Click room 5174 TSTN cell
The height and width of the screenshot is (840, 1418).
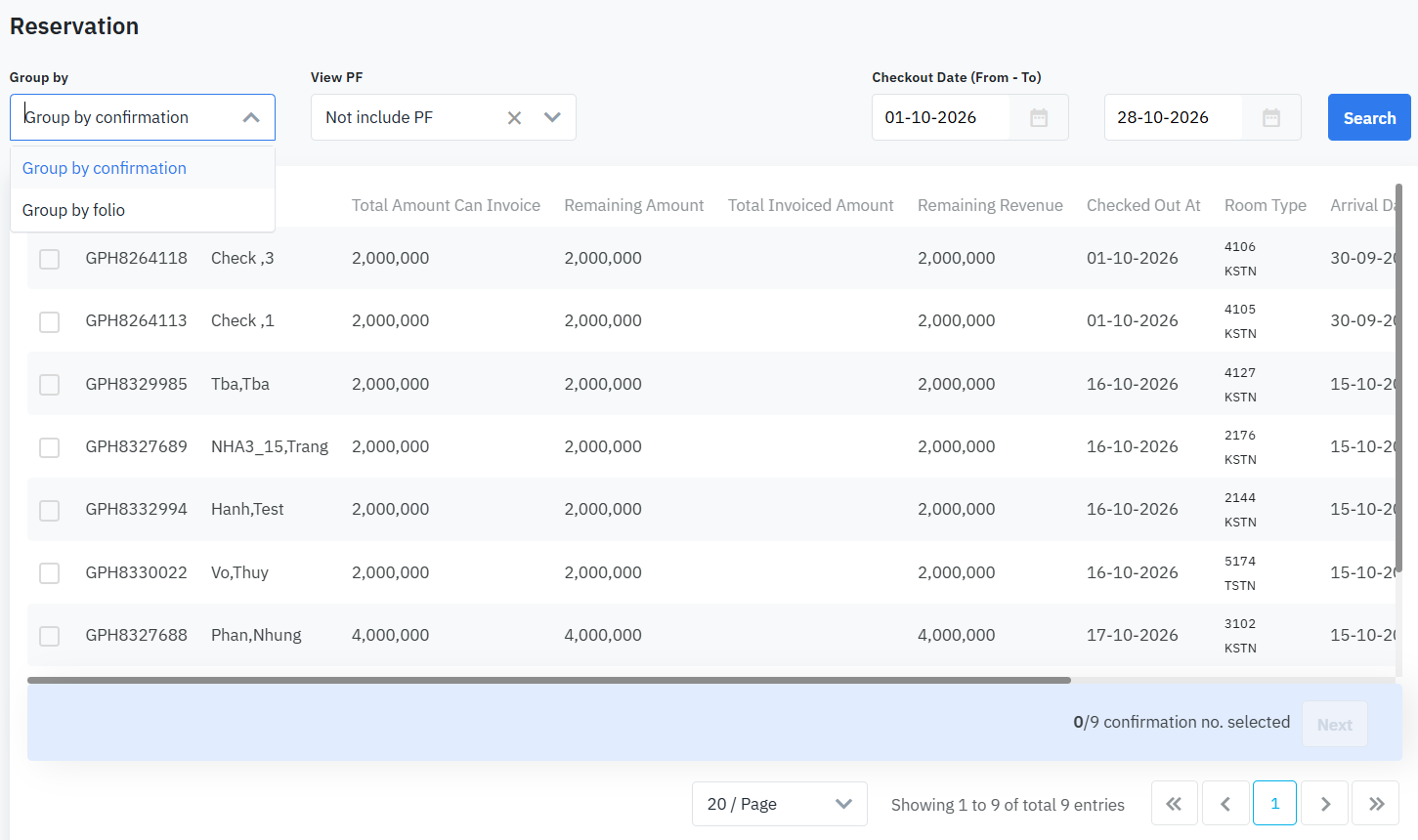[1240, 573]
